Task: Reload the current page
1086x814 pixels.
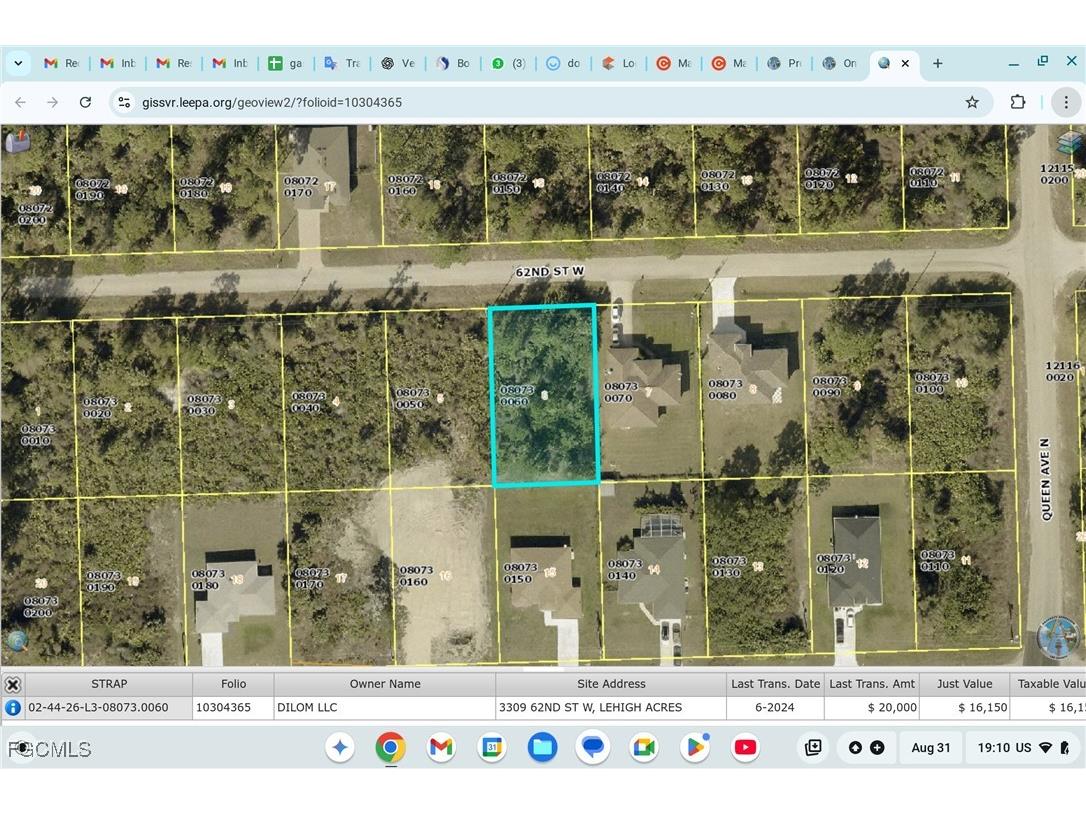Action: pyautogui.click(x=85, y=101)
